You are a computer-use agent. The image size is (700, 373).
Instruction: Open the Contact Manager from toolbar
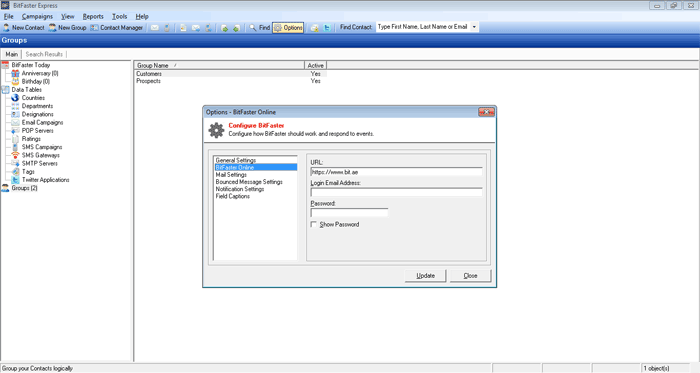[x=117, y=28]
